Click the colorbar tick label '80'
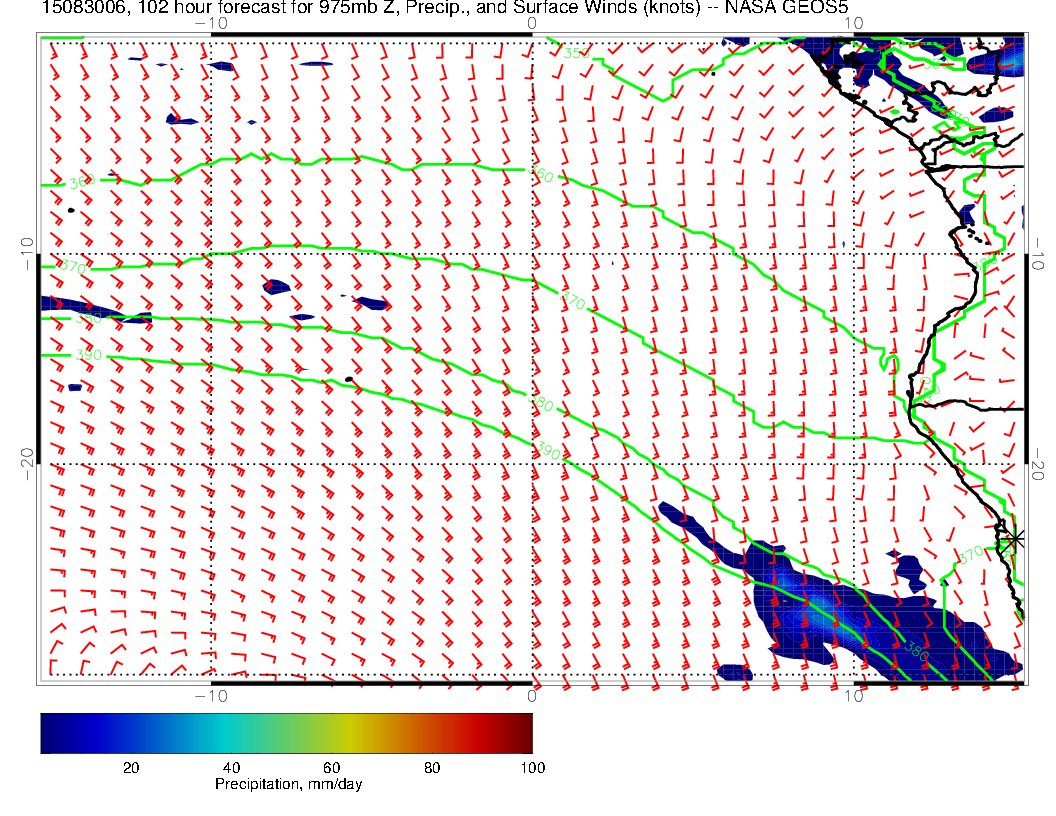 432,768
